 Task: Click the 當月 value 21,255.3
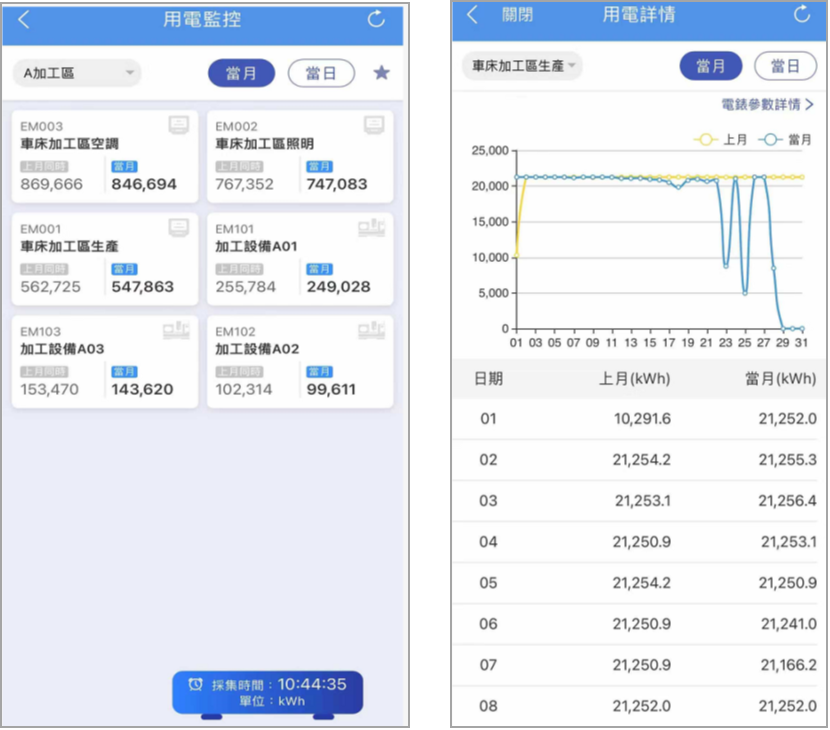(788, 460)
